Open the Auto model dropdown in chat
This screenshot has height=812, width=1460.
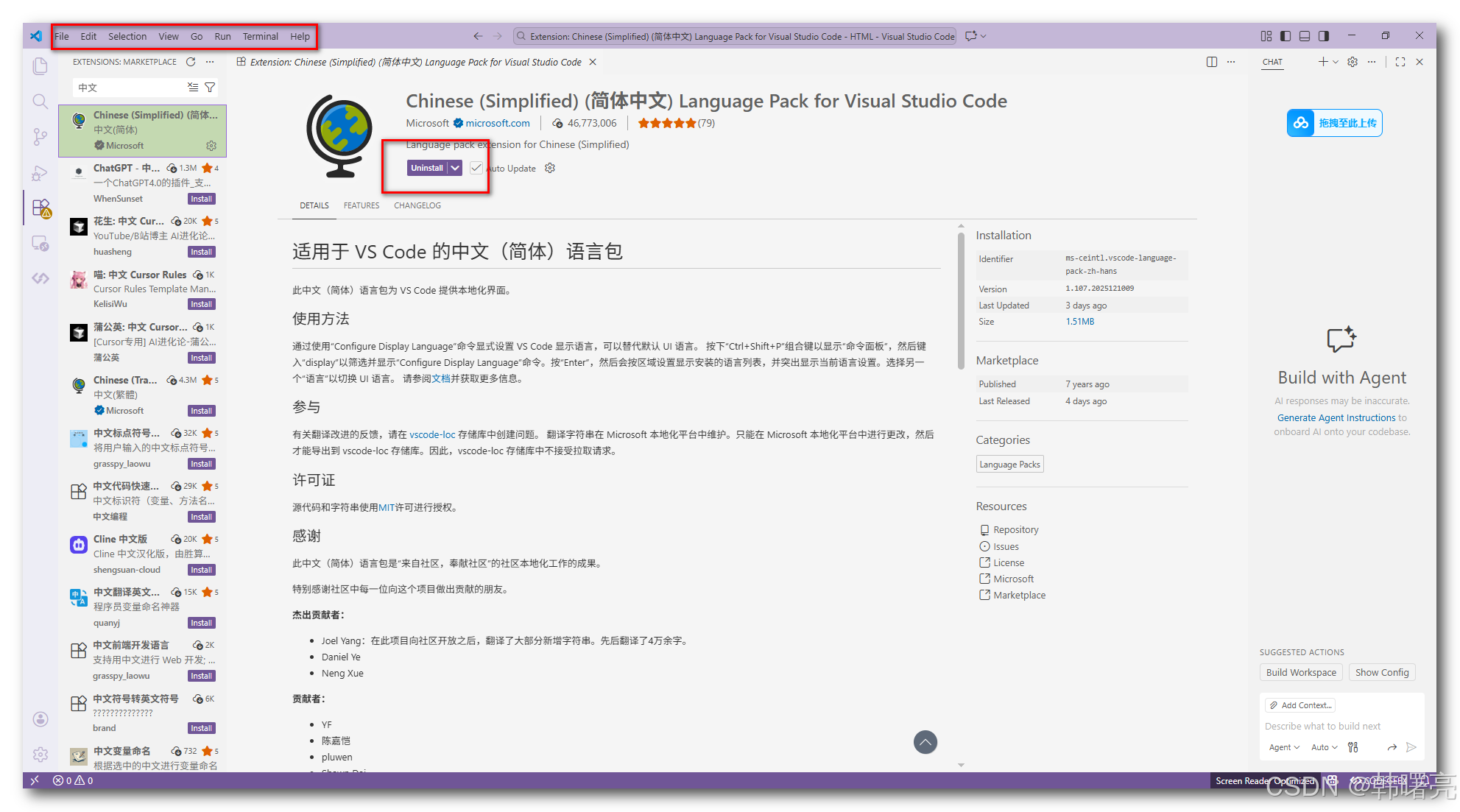[1324, 747]
